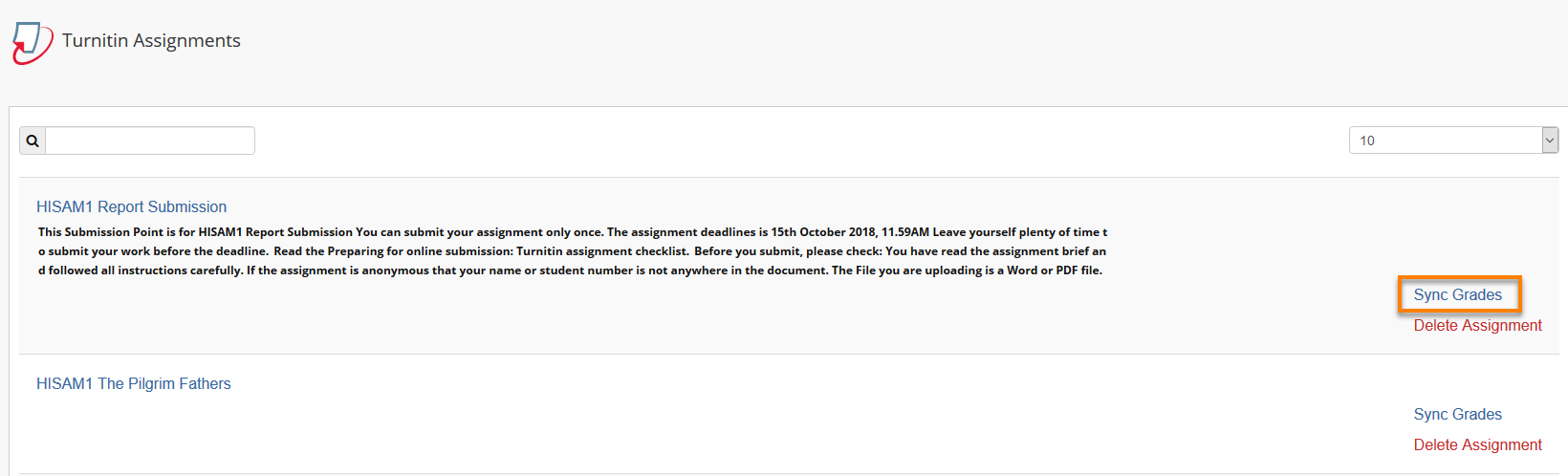Click the Turnitin Assignments page heading

[151, 40]
